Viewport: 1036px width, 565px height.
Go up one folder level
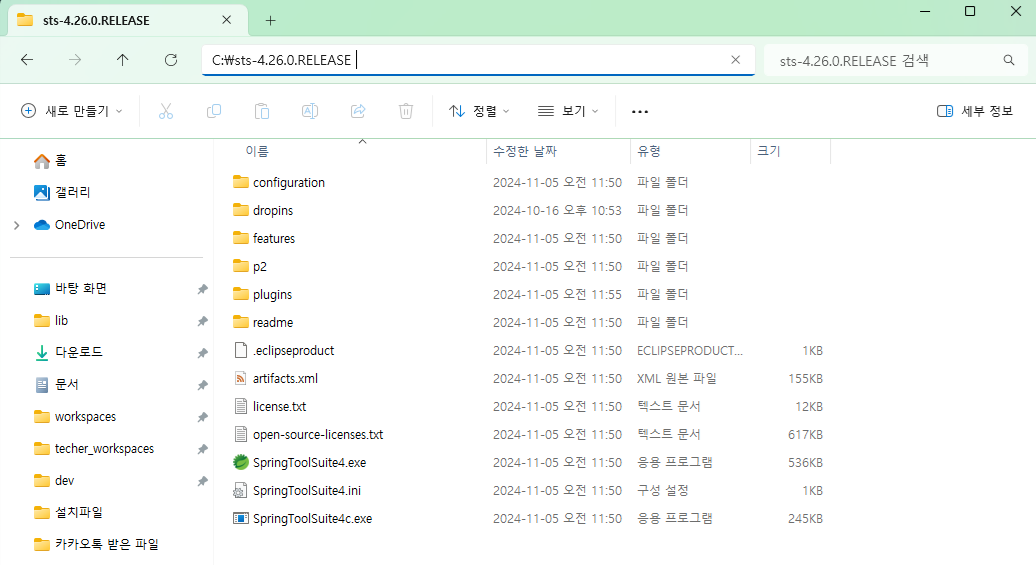[123, 60]
